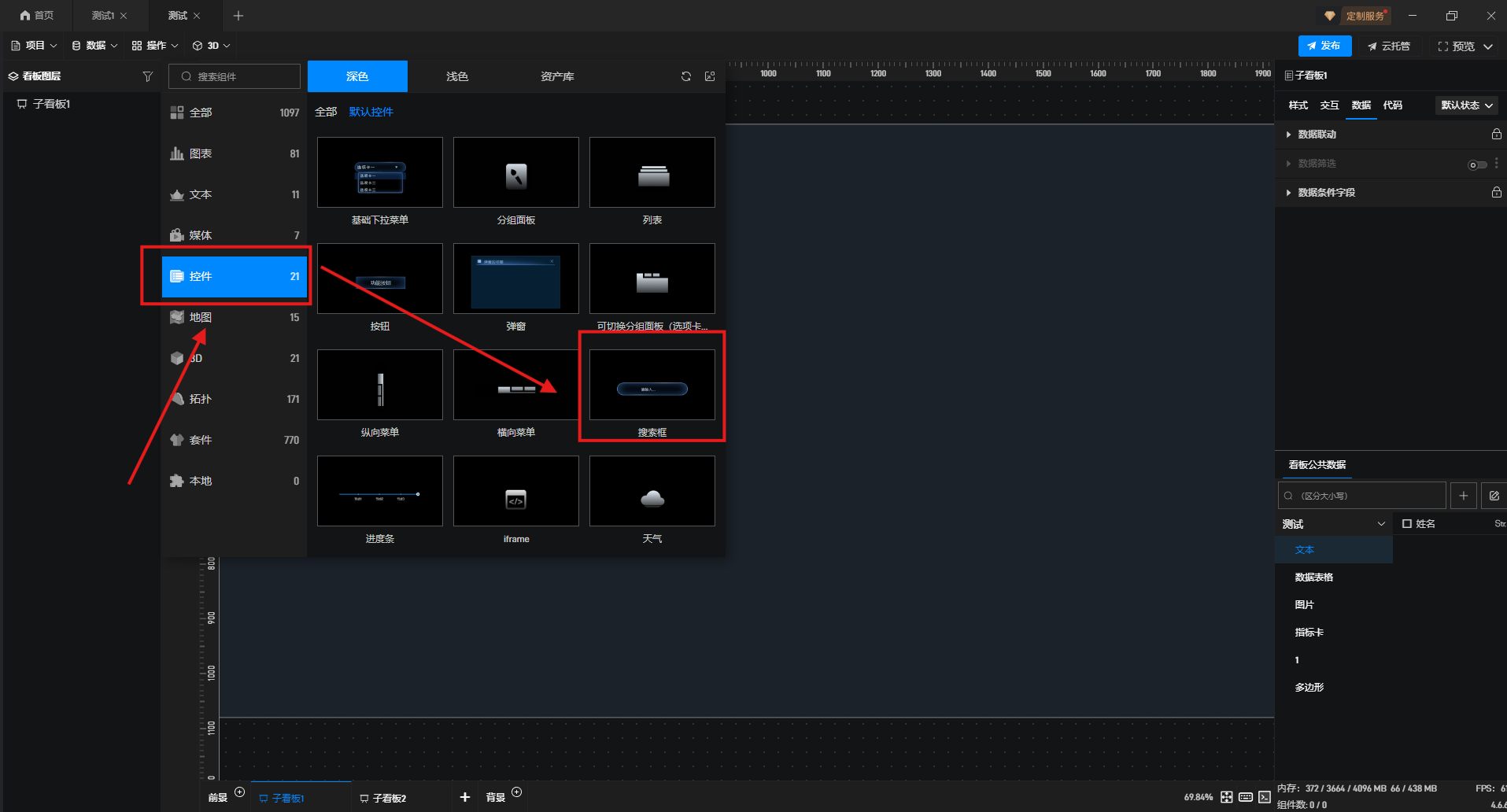Click the refresh icon in component library
The height and width of the screenshot is (812, 1507).
click(x=686, y=76)
